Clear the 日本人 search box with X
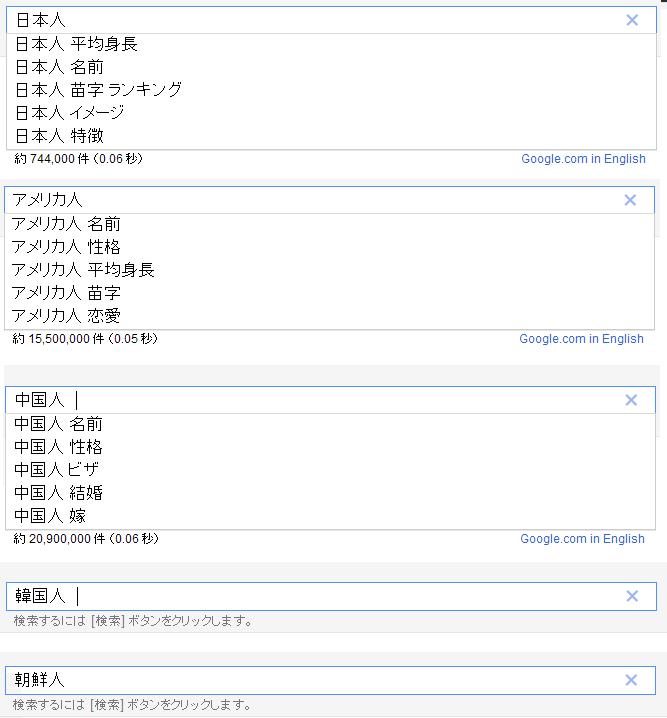The height and width of the screenshot is (718, 667). pos(632,20)
